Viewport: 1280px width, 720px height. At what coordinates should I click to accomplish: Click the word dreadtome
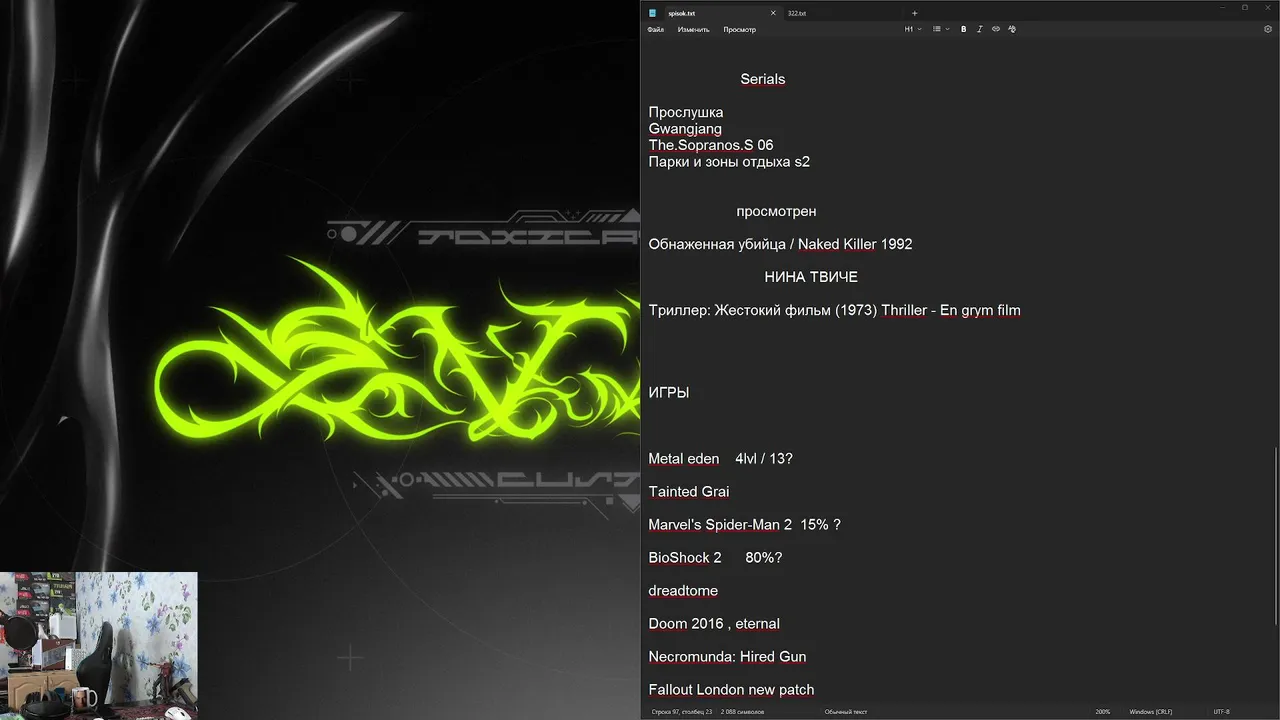(x=683, y=591)
